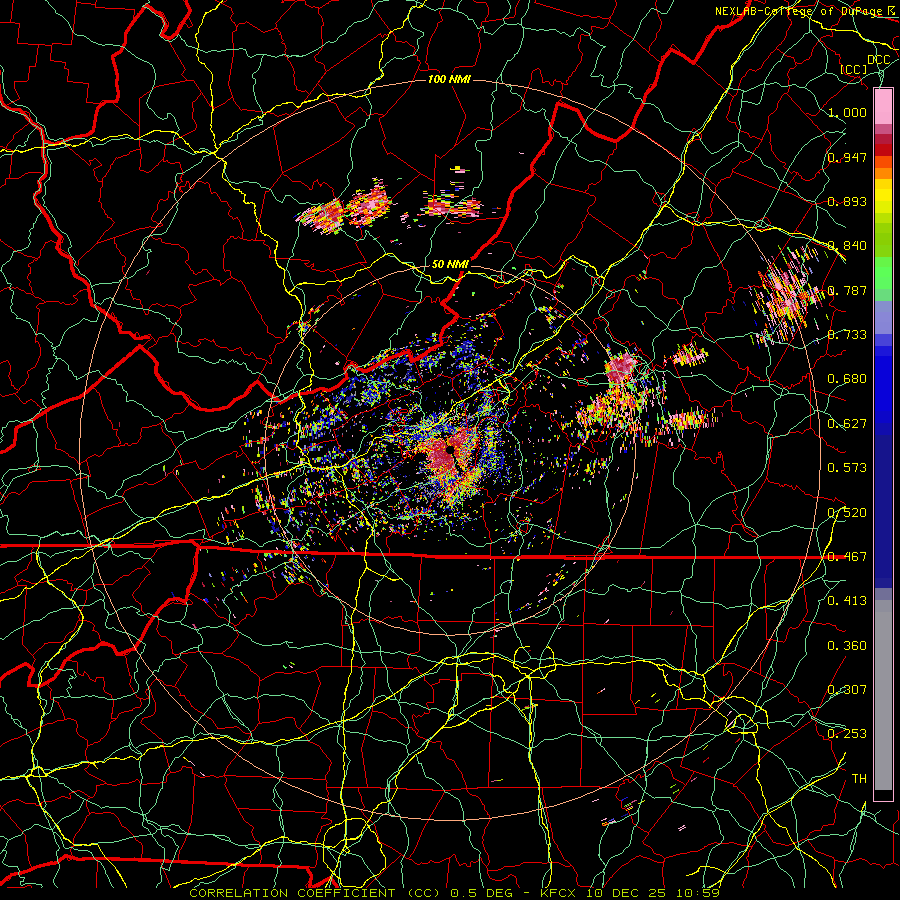Click the 0.307 scale value
Viewport: 900px width, 900px height.
[x=847, y=690]
